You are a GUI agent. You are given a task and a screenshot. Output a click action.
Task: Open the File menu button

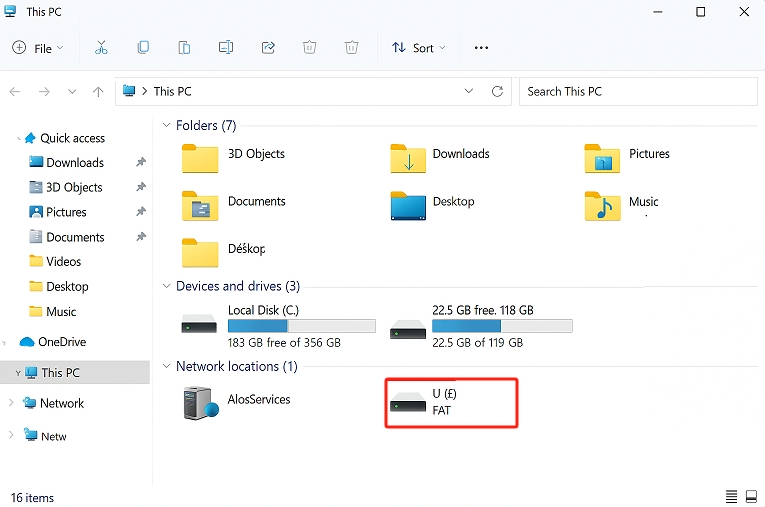click(x=38, y=48)
